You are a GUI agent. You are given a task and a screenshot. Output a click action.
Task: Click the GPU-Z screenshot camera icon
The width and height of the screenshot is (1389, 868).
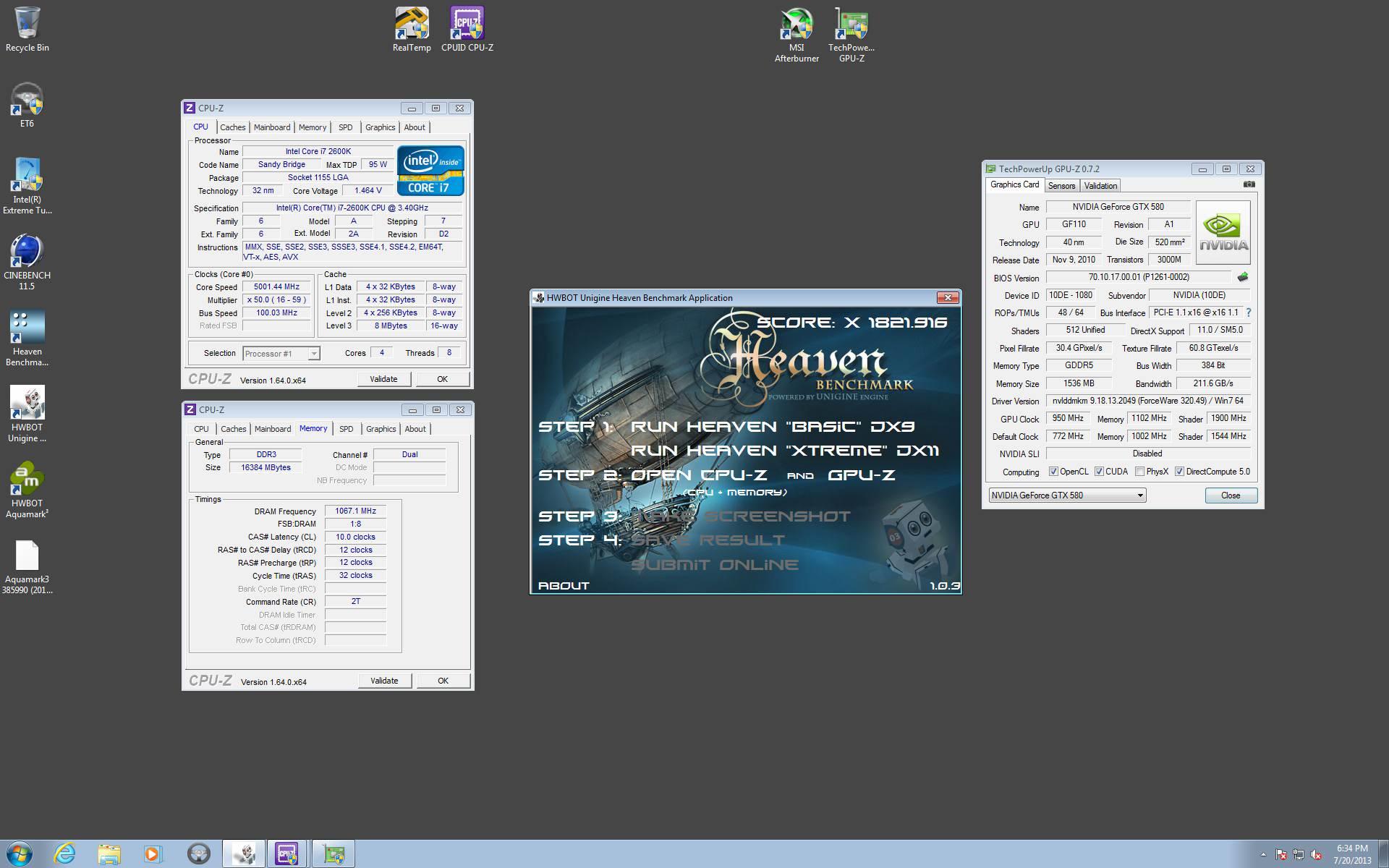click(1249, 184)
